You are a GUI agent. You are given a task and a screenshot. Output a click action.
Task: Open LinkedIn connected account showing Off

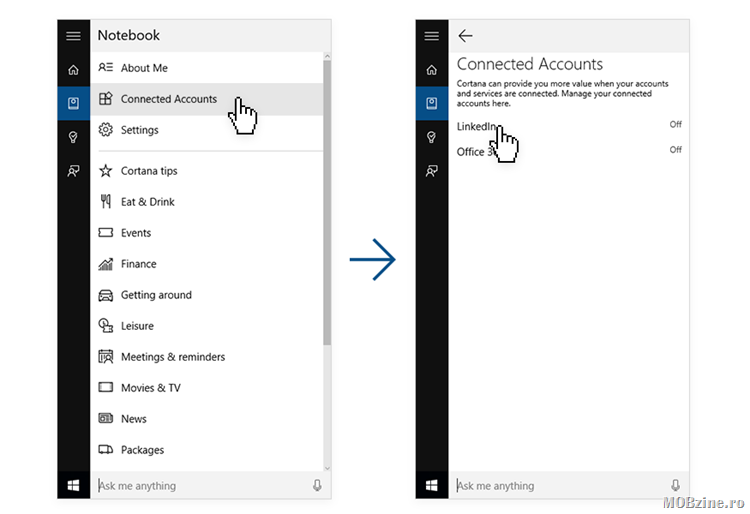tap(476, 126)
